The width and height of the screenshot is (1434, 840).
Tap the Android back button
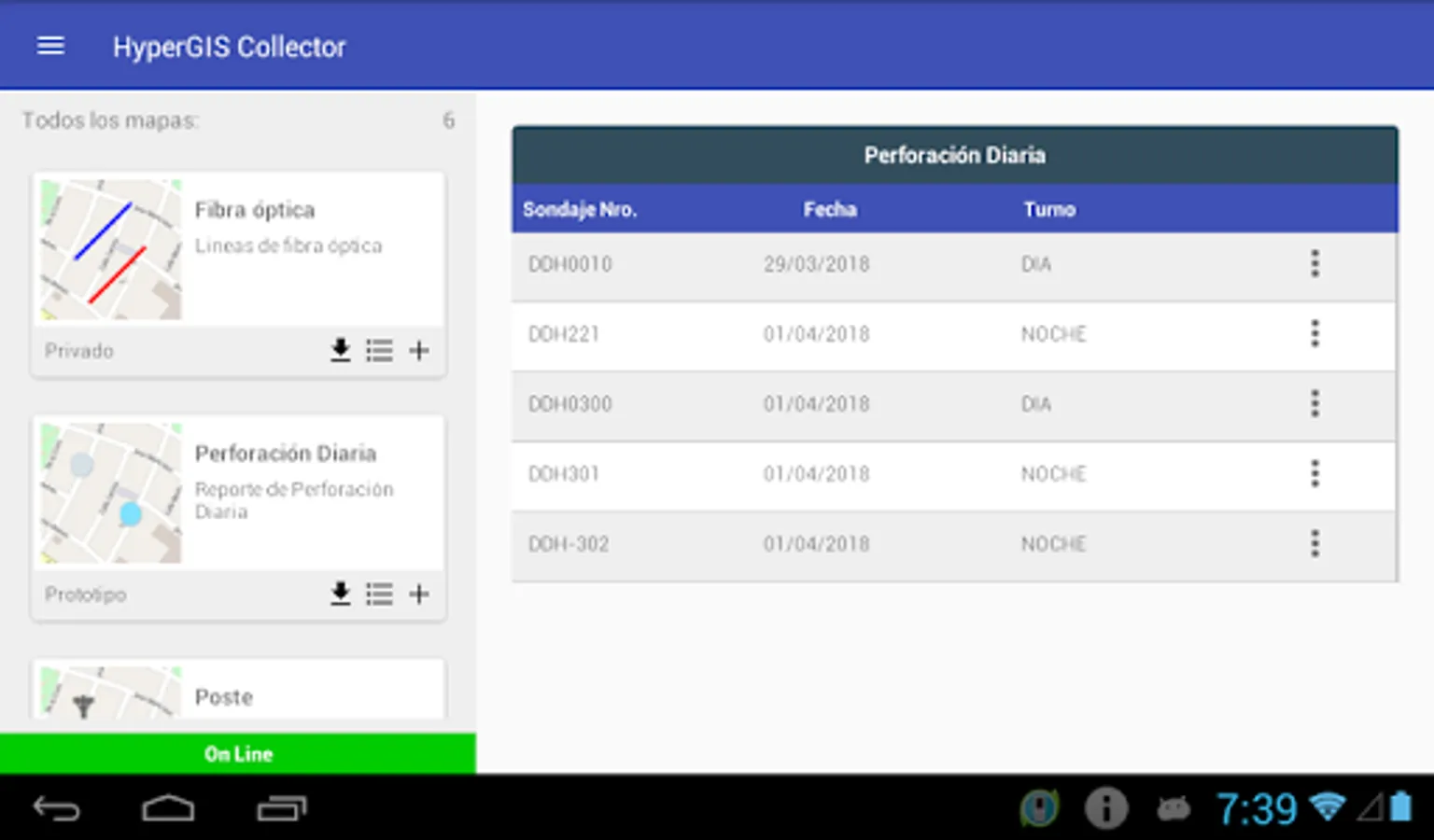click(x=57, y=808)
